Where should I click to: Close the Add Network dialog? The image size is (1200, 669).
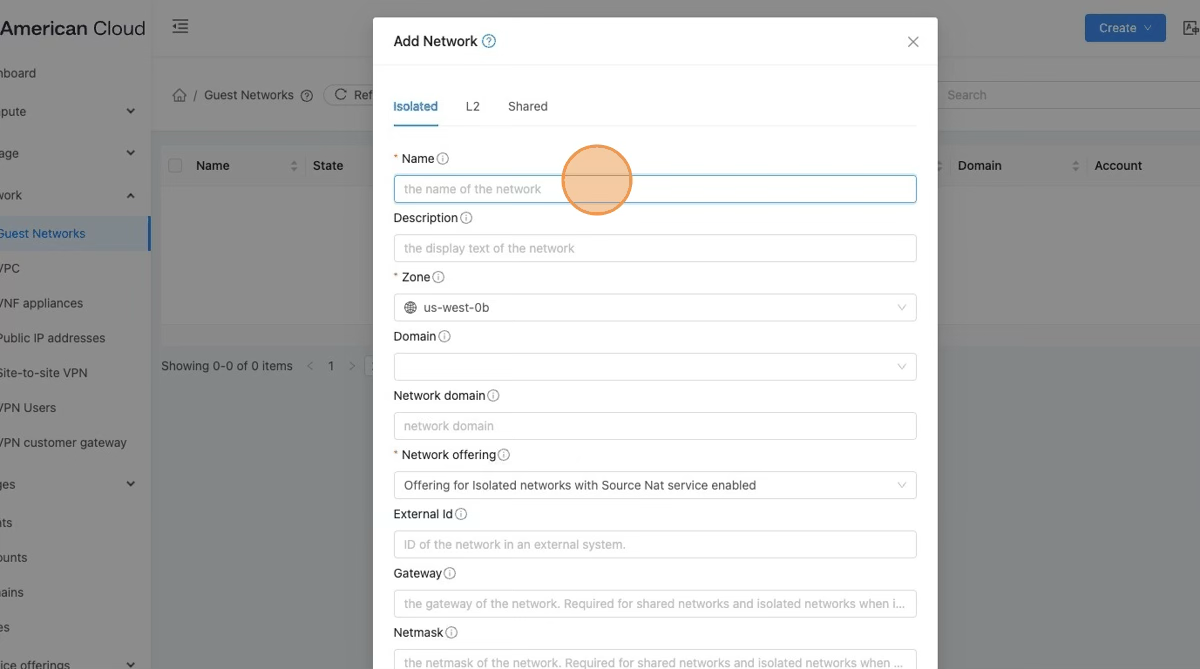click(913, 42)
